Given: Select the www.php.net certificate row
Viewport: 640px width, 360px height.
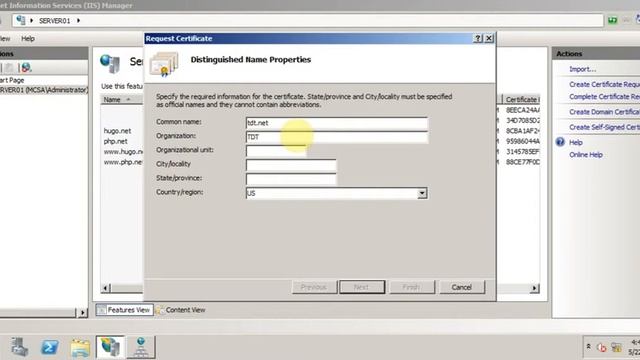Looking at the screenshot, I should [x=123, y=162].
